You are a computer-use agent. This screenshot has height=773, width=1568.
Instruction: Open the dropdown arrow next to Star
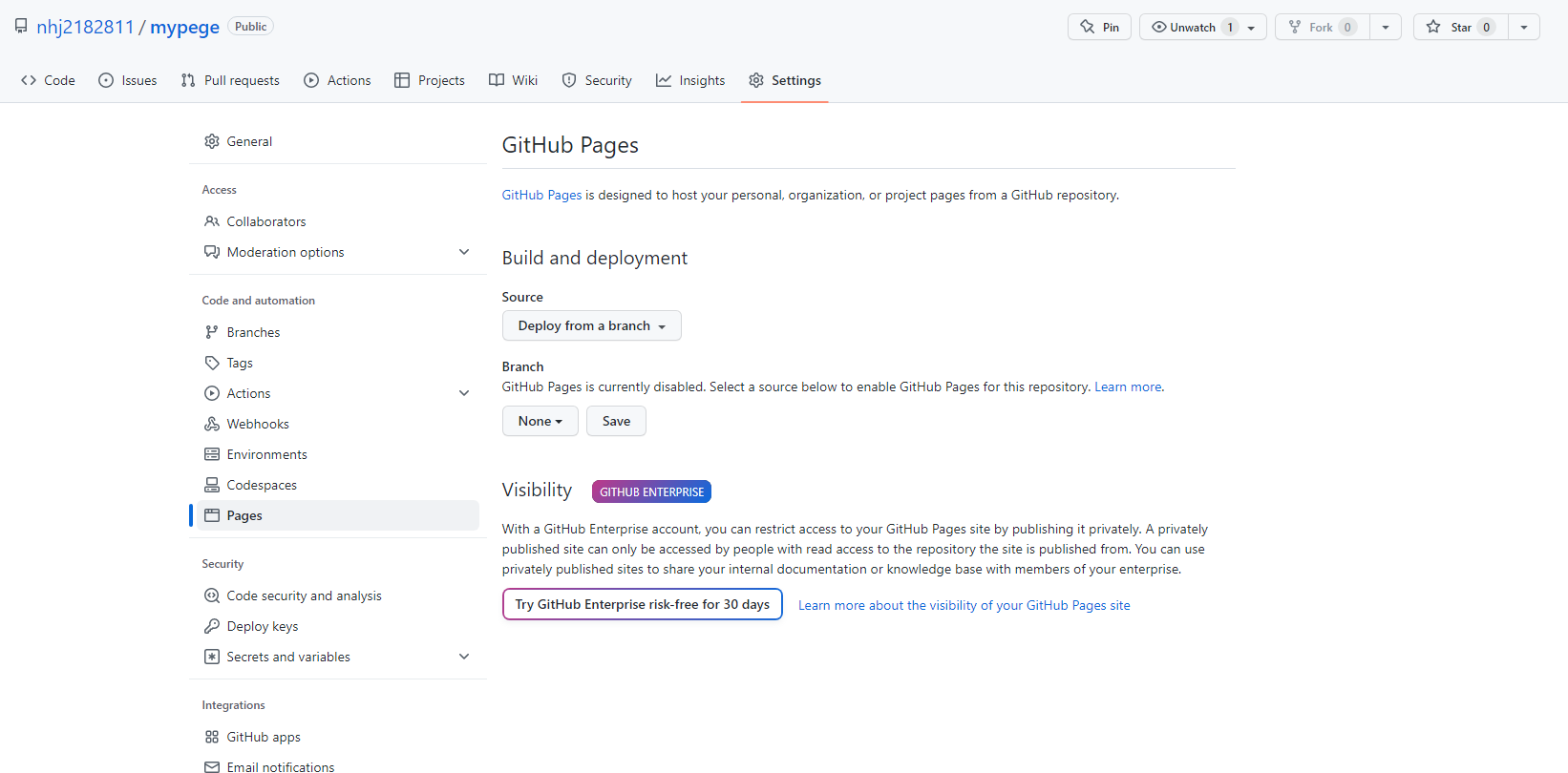(1524, 28)
